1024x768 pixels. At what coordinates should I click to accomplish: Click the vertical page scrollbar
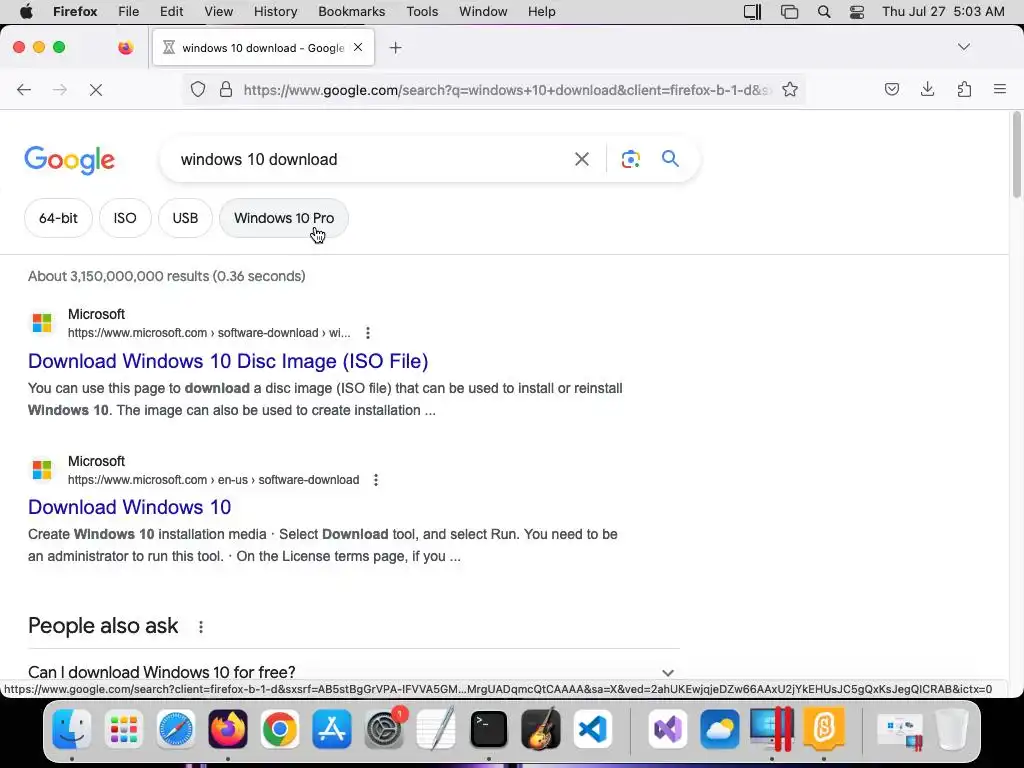tap(1016, 155)
